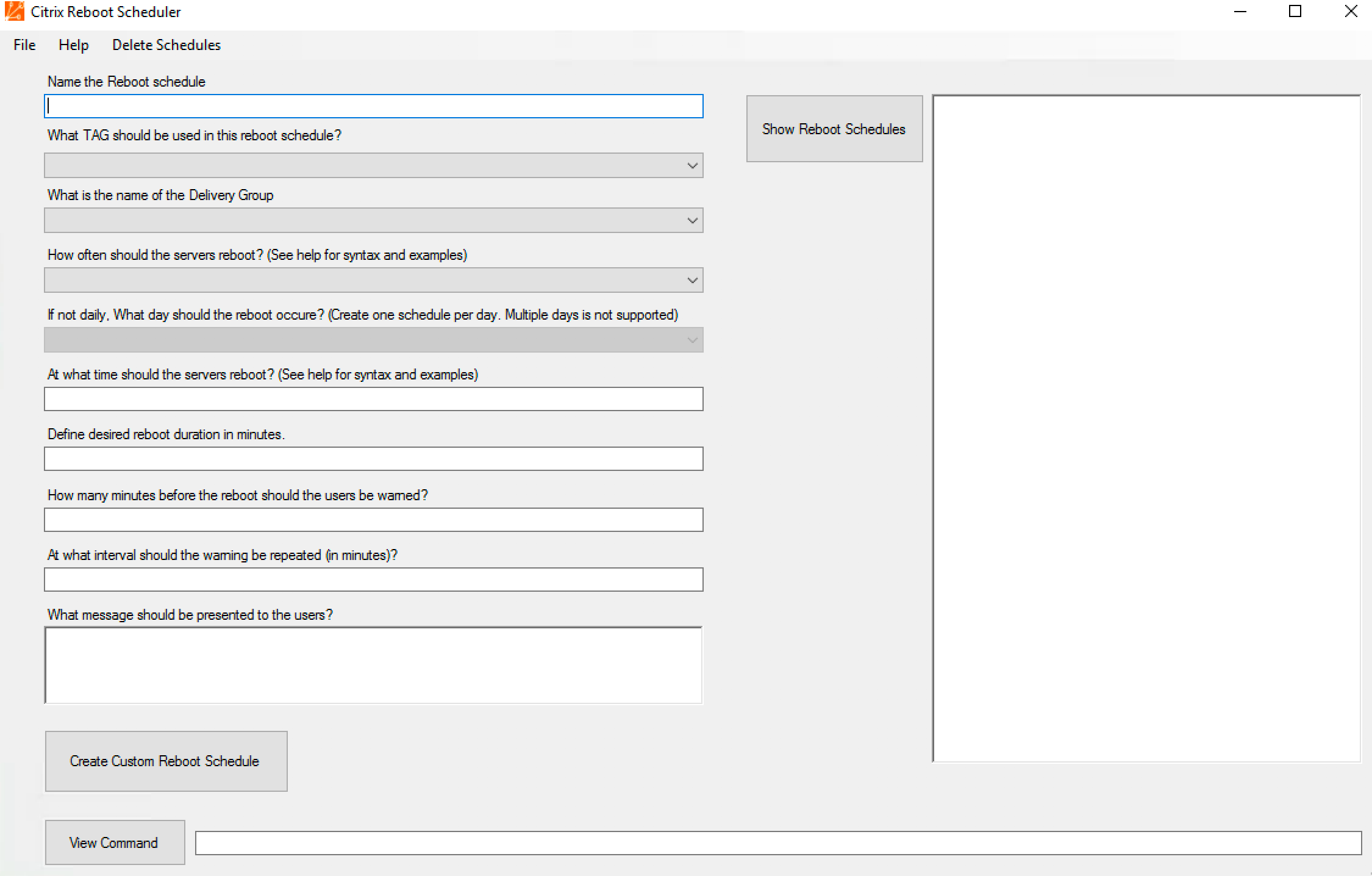Image resolution: width=1372 pixels, height=876 pixels.
Task: Open the Delivery Group dropdown
Action: (x=692, y=221)
